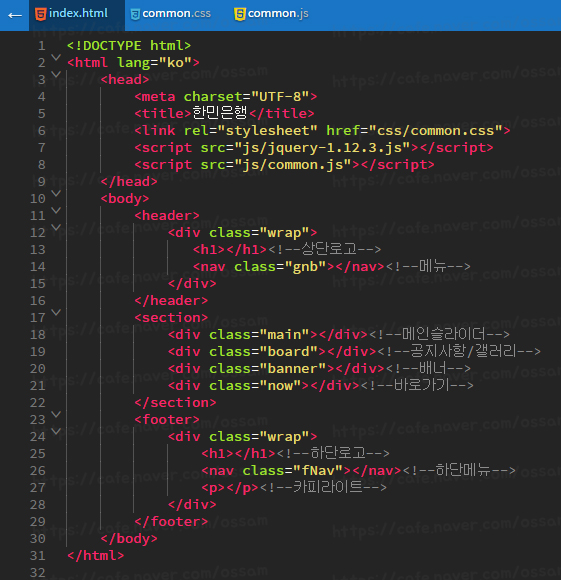Click the HTML5 icon on index.html tab
561x580 pixels.
(x=40, y=14)
